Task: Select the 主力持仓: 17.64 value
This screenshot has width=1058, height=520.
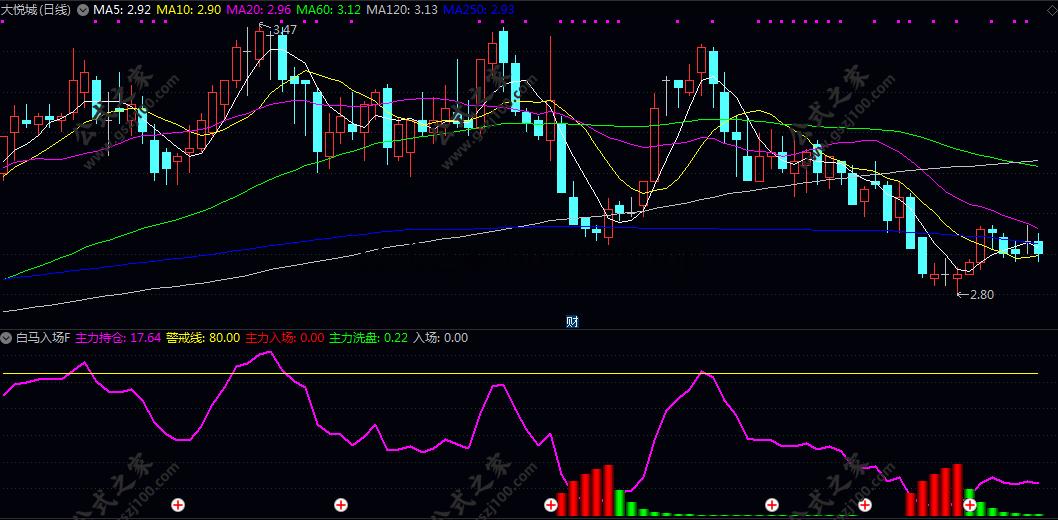Action: click(x=118, y=337)
